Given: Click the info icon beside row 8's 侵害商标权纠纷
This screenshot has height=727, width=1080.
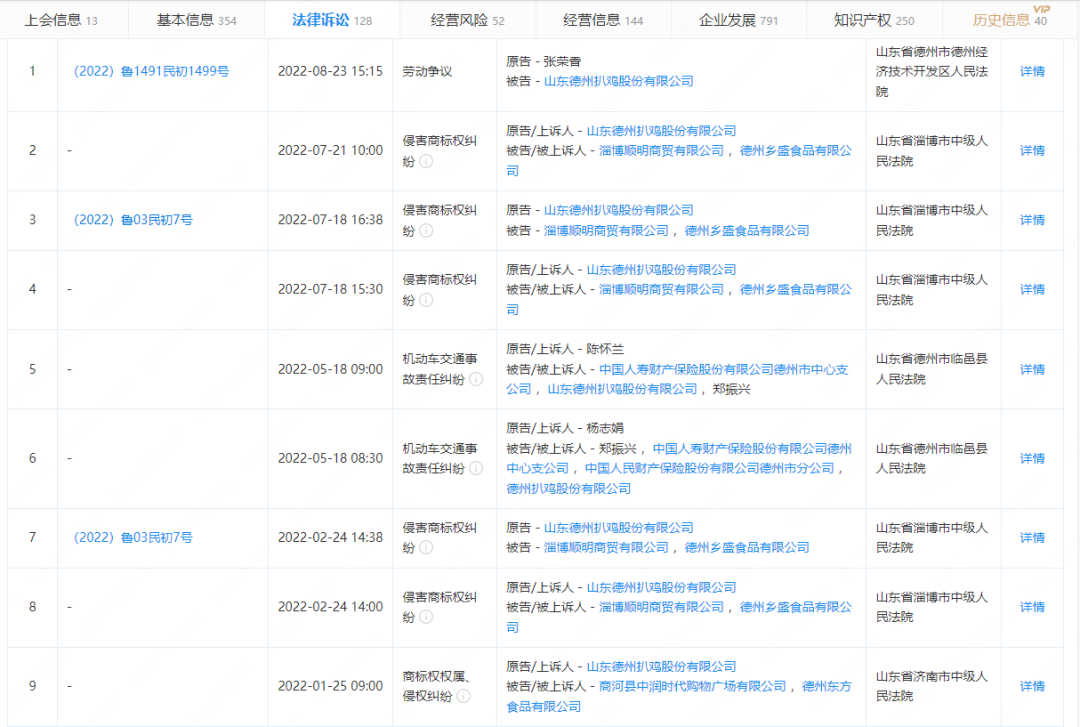Looking at the screenshot, I should [426, 616].
